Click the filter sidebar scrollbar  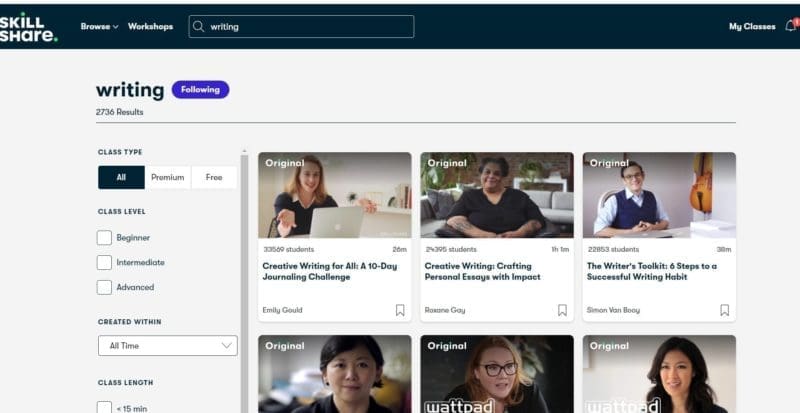tap(244, 281)
